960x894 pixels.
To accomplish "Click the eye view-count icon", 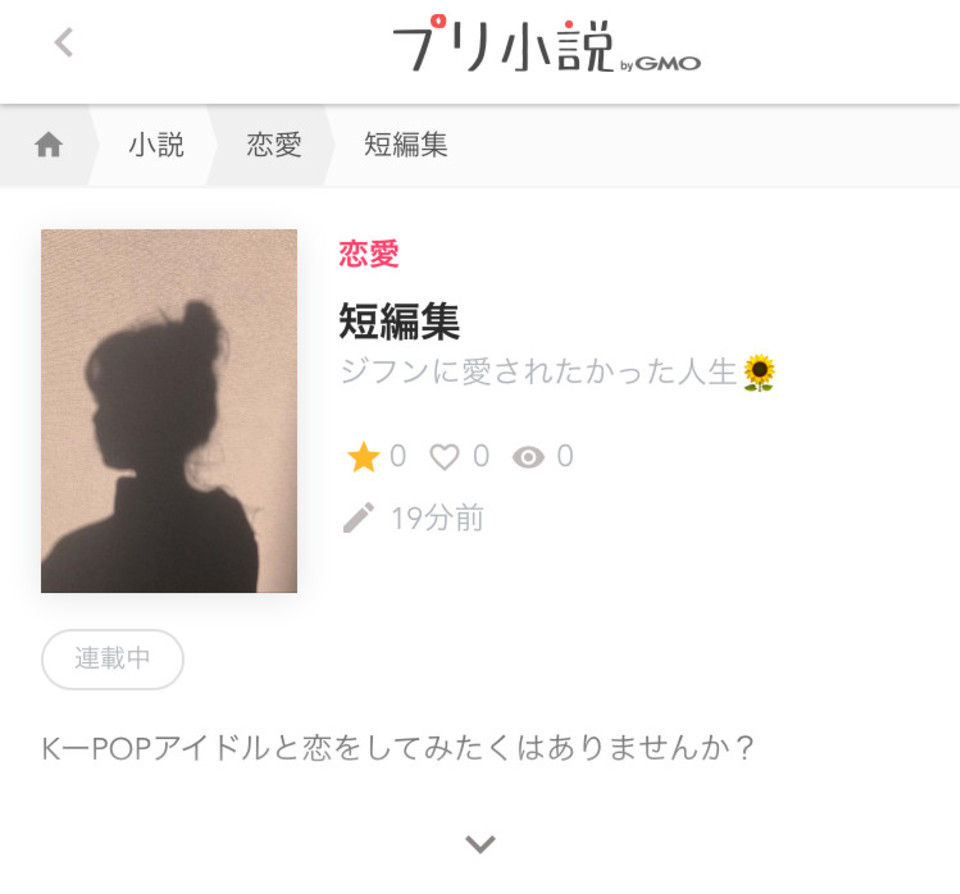I will click(528, 457).
